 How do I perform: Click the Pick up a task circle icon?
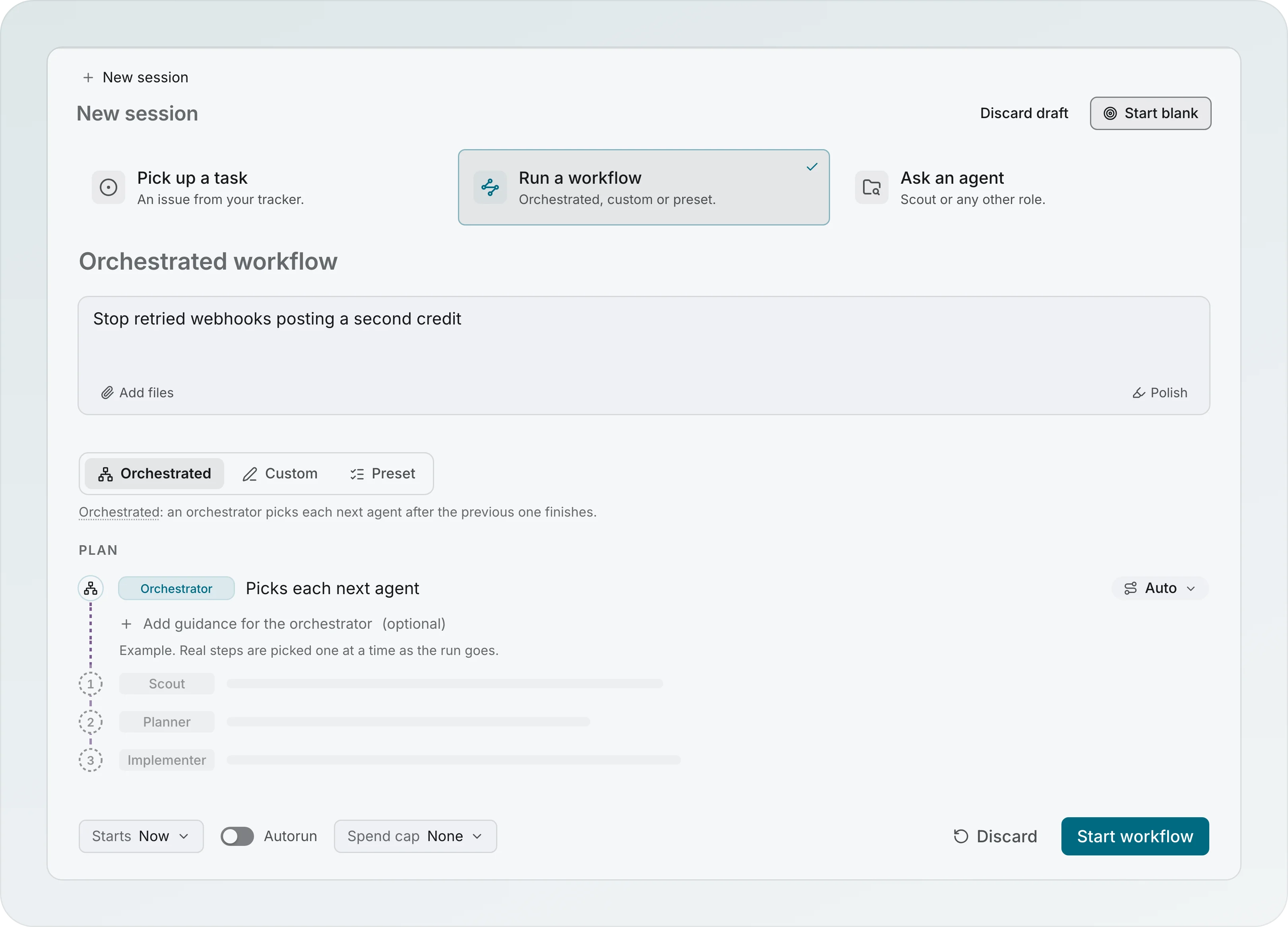point(109,187)
